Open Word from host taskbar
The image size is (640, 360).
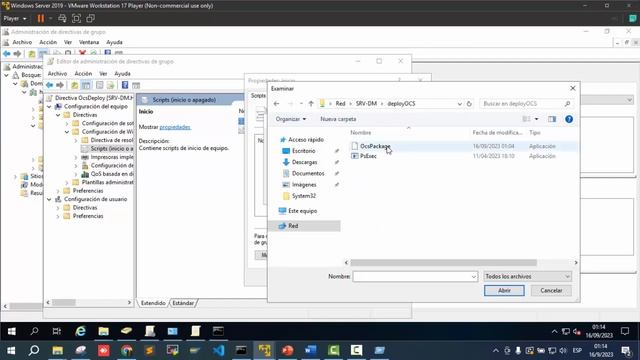pos(310,350)
